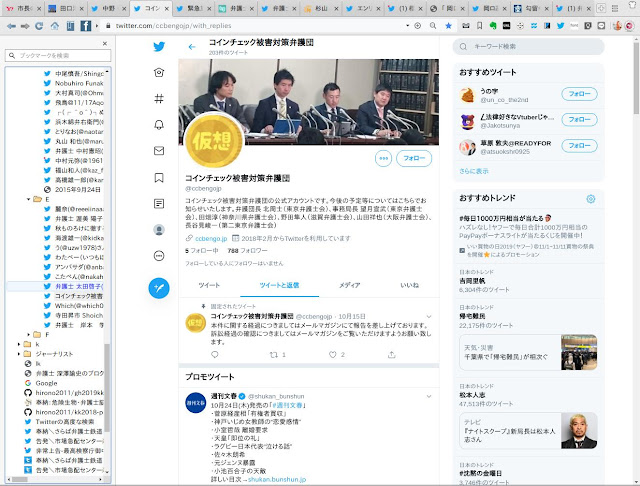Collapse the E bookmark folder

click(x=29, y=199)
